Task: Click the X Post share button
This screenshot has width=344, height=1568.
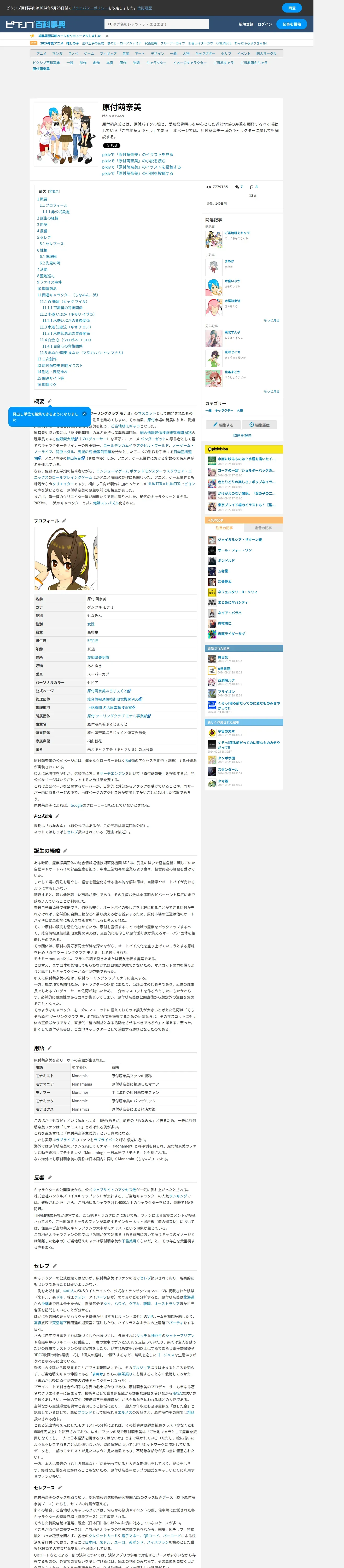Action: pyautogui.click(x=112, y=146)
